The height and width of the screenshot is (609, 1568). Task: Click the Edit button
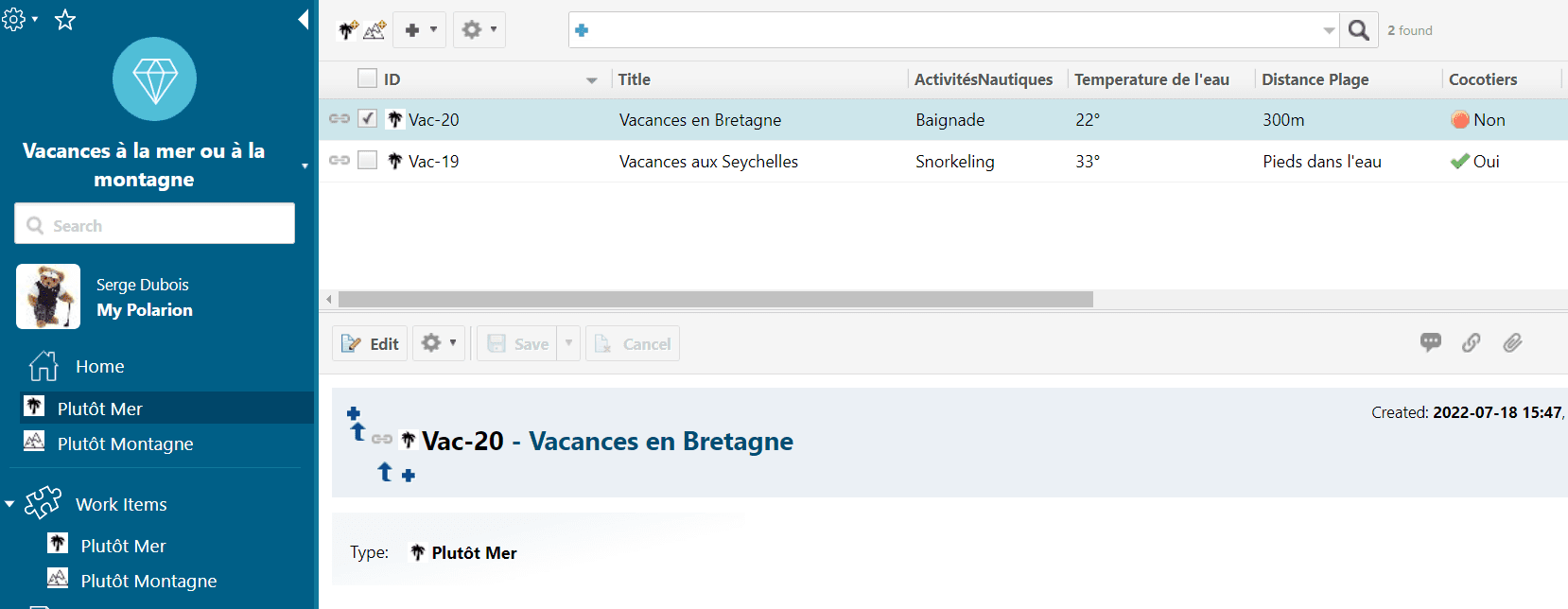[x=370, y=343]
